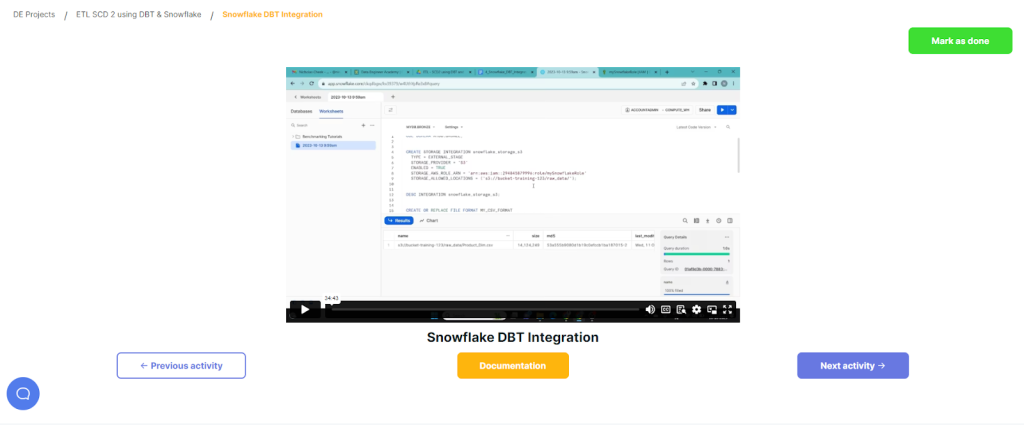Click the Share button shown inside the video

(704, 110)
